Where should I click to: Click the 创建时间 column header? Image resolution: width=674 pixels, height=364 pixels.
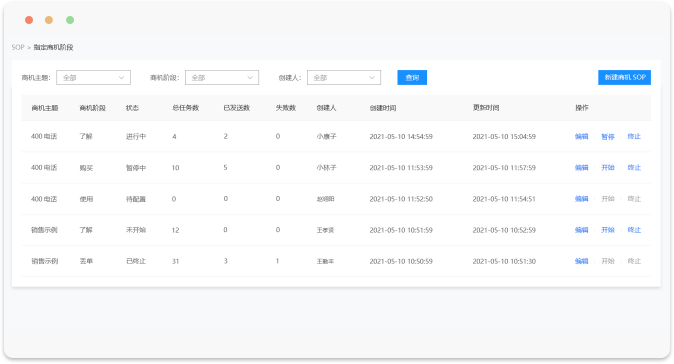click(x=383, y=108)
